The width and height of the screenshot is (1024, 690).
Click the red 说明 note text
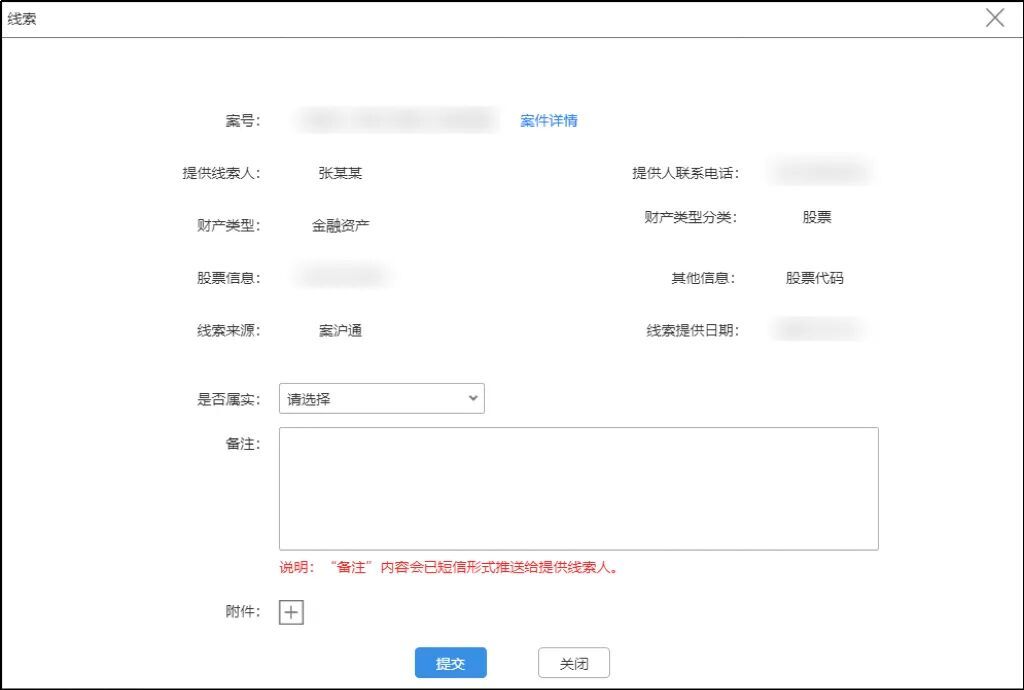pyautogui.click(x=449, y=568)
